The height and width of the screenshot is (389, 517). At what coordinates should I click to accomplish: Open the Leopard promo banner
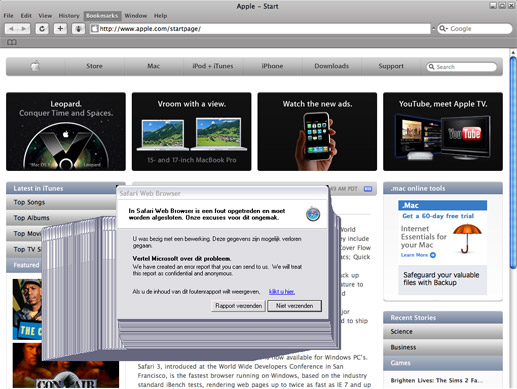click(66, 132)
